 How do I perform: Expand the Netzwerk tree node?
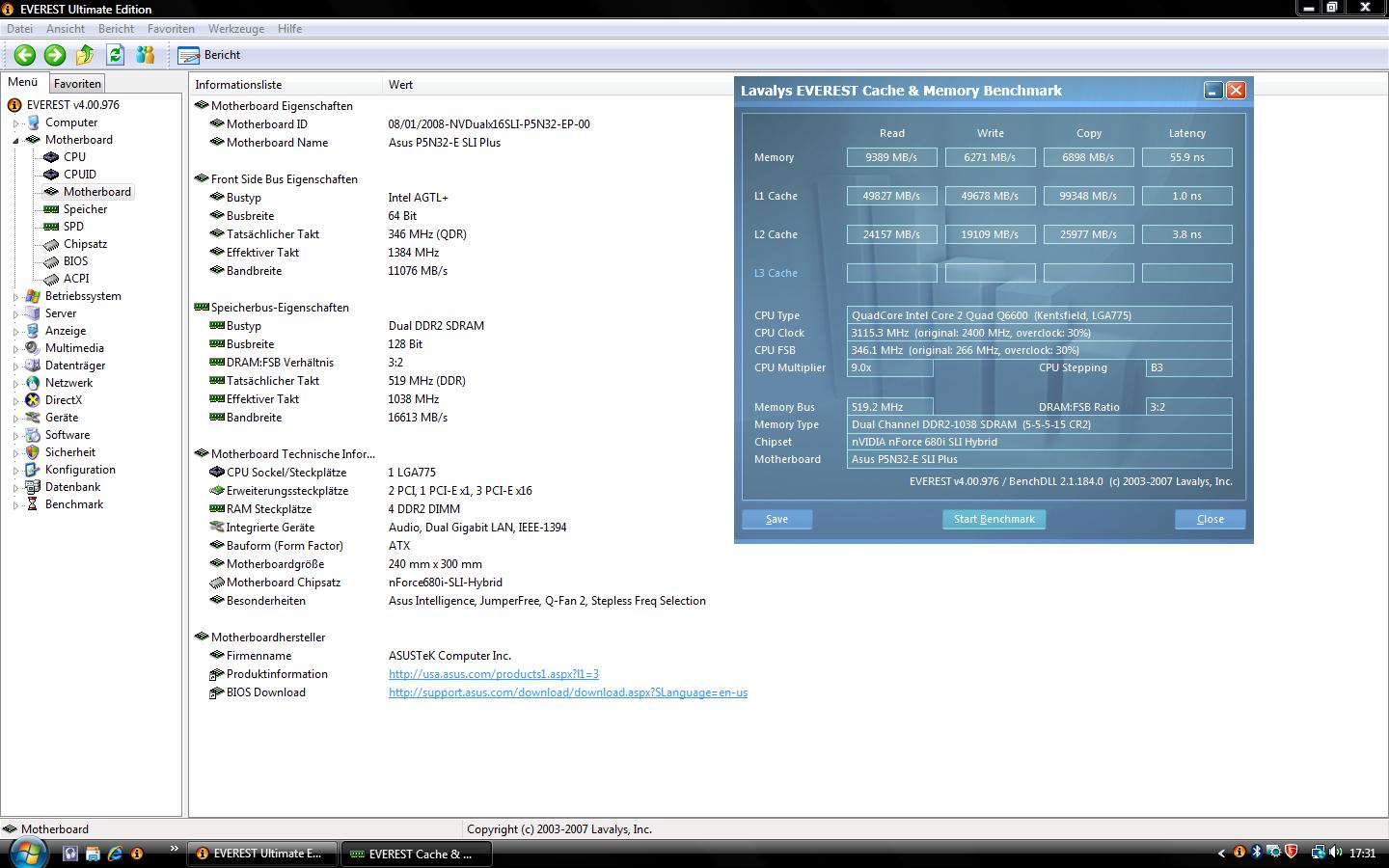16,384
